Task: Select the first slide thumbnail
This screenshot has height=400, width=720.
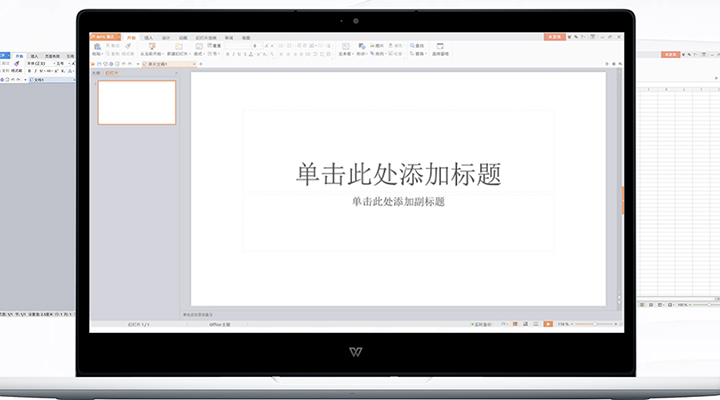Action: (x=137, y=102)
